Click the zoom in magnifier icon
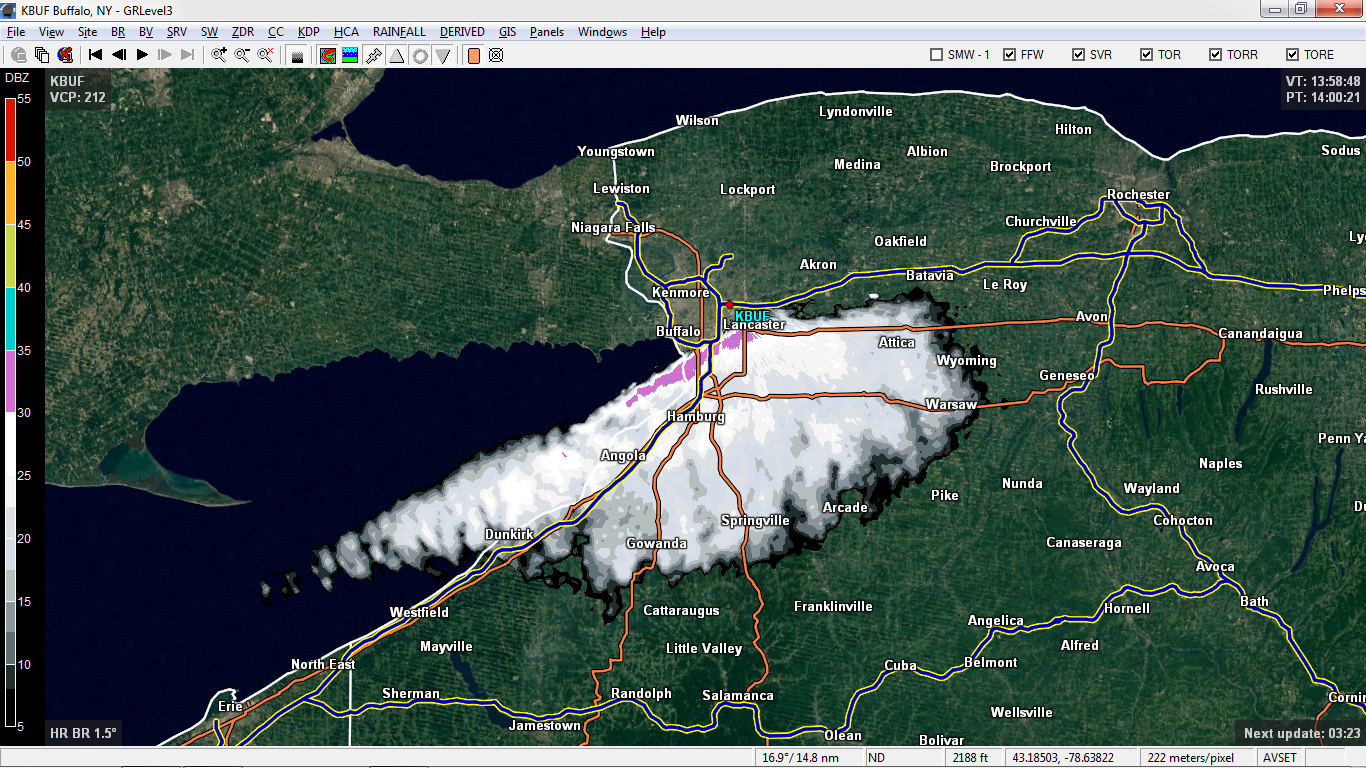1366x768 pixels. [x=219, y=55]
